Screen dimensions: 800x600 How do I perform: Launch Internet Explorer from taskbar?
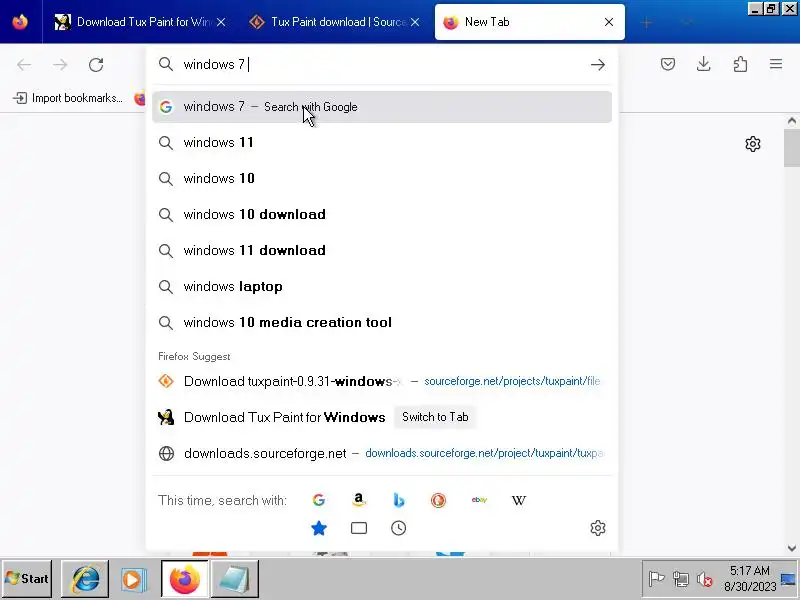(85, 579)
